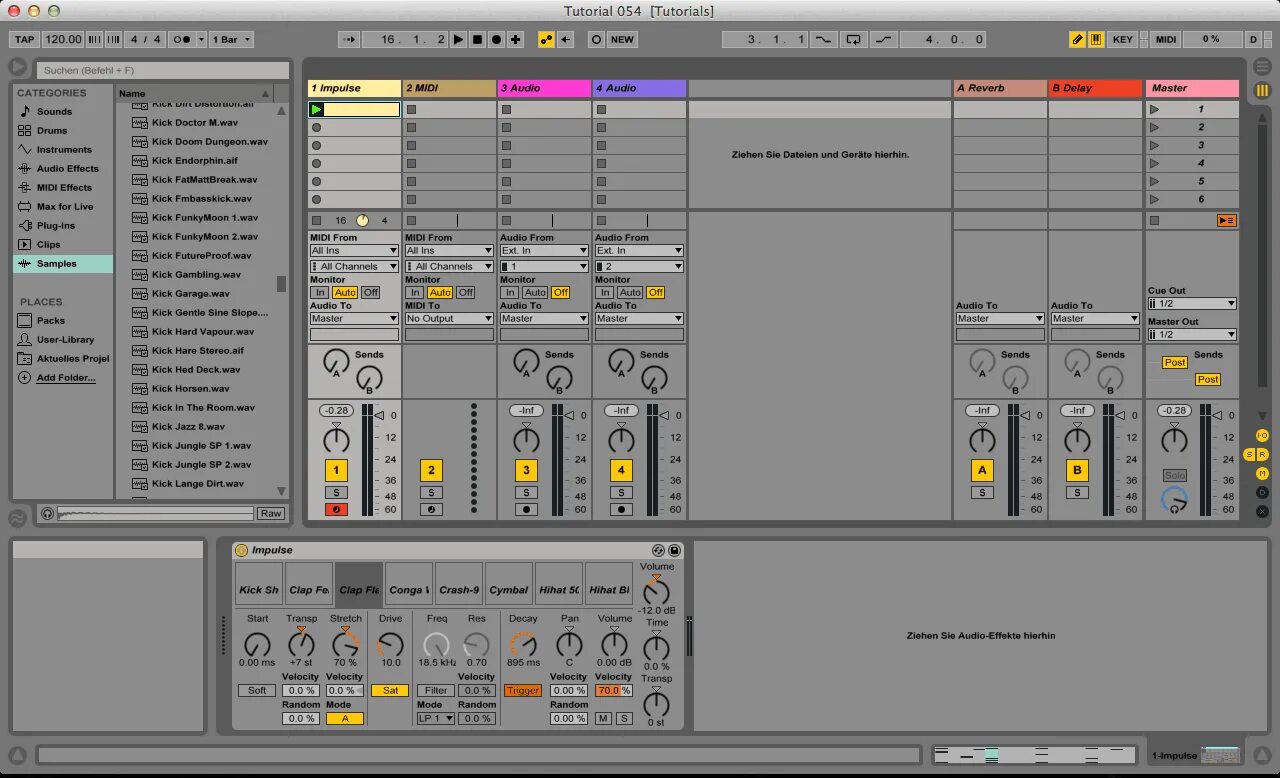Toggle the metronome icon
Image resolution: width=1280 pixels, height=778 pixels.
[x=182, y=39]
